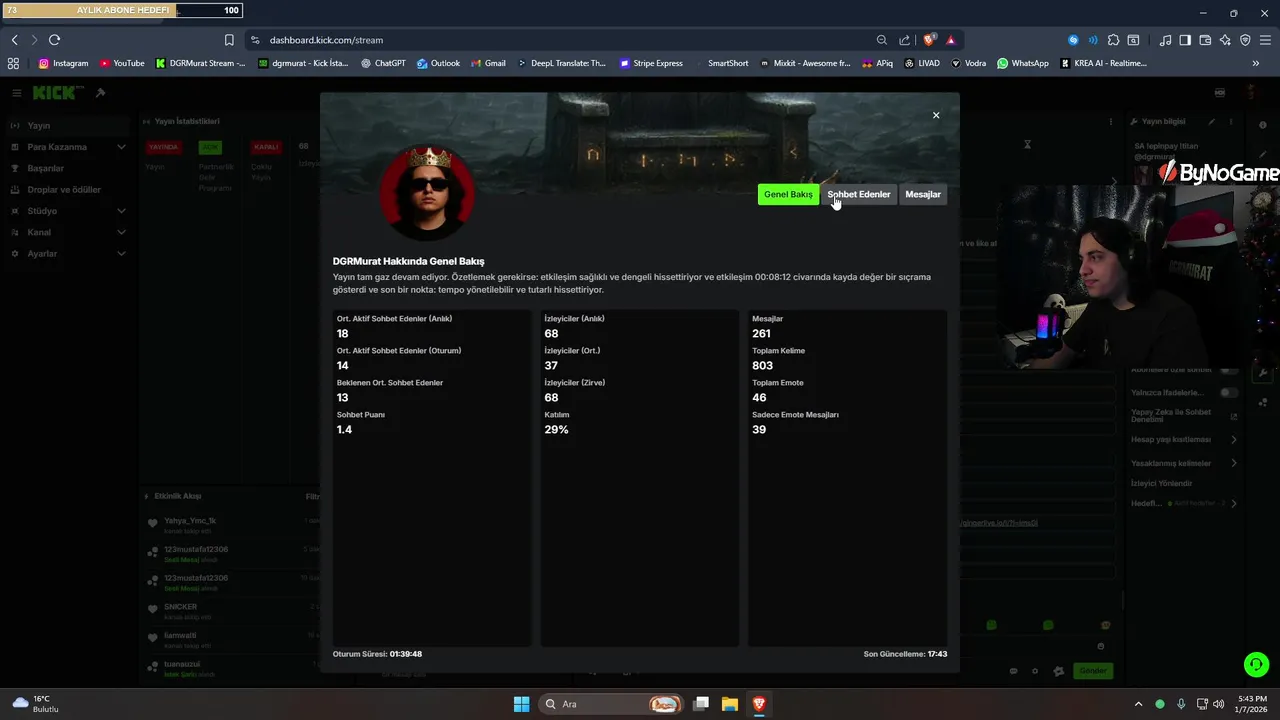Close the DGRMurat overview dialog
The width and height of the screenshot is (1280, 720).
pyautogui.click(x=936, y=115)
